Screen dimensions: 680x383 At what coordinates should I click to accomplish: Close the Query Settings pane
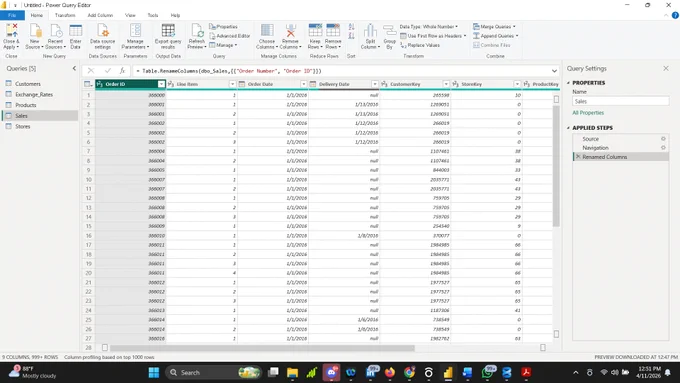pyautogui.click(x=666, y=68)
